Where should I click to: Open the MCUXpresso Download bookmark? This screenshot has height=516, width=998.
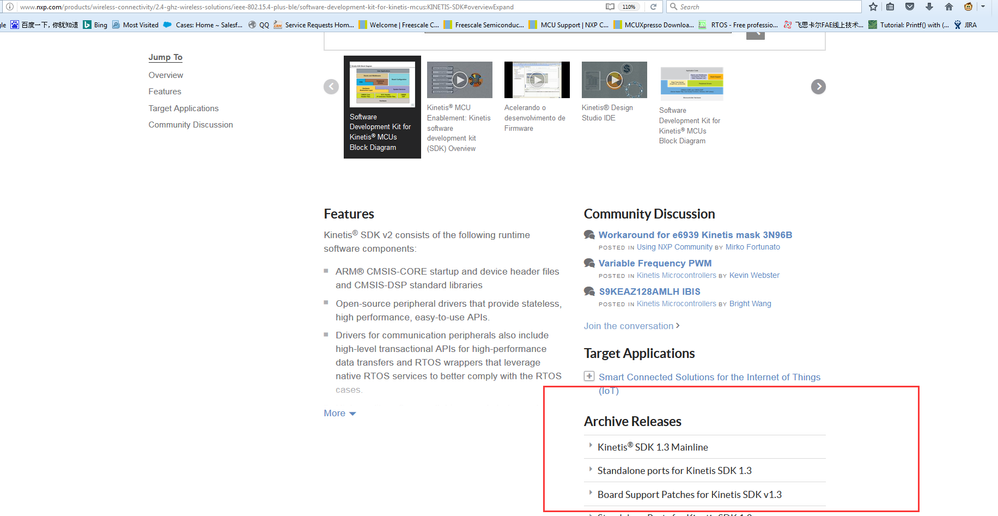pyautogui.click(x=654, y=25)
